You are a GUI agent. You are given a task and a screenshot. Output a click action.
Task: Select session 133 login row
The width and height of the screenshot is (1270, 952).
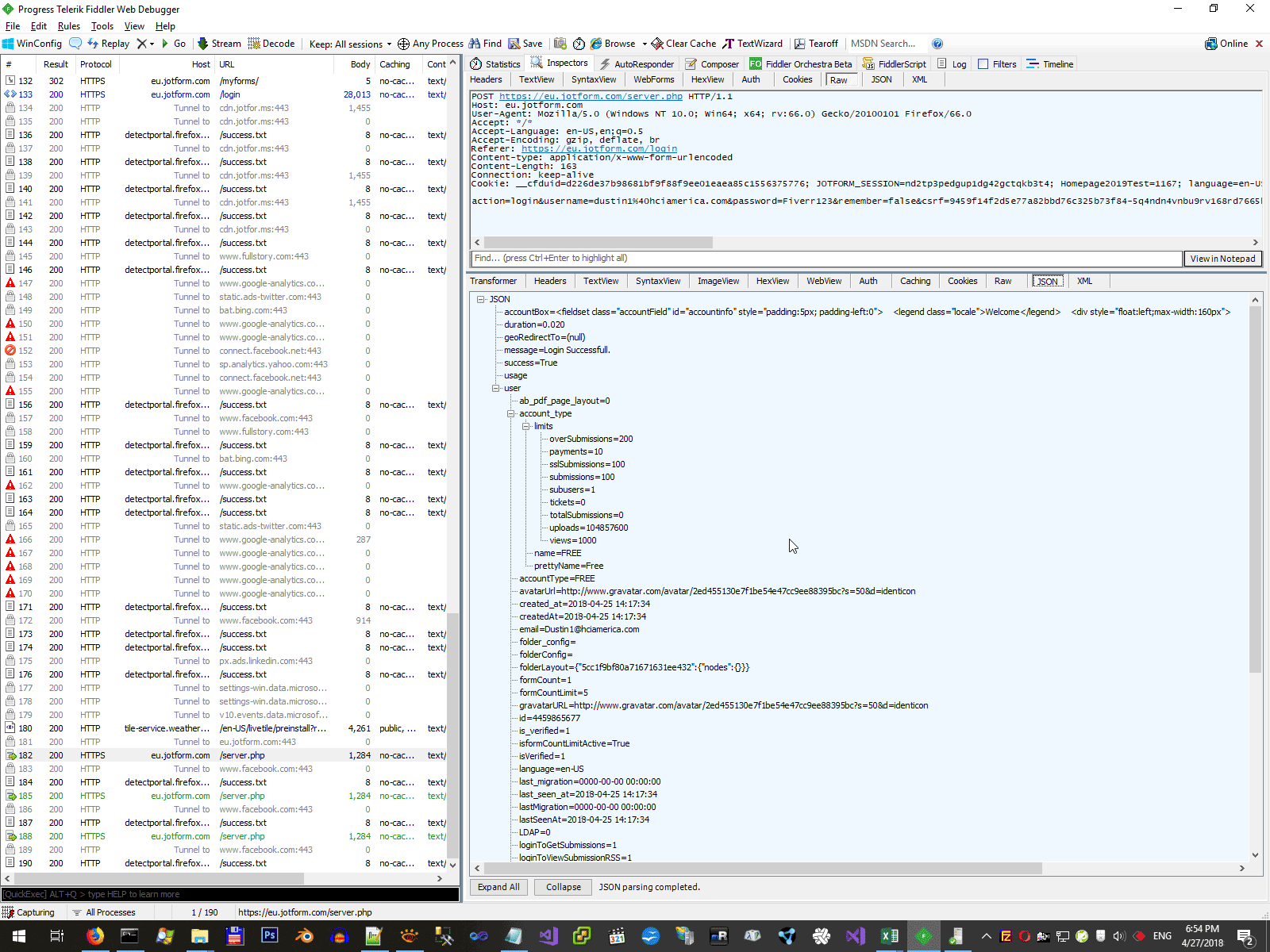pos(226,94)
